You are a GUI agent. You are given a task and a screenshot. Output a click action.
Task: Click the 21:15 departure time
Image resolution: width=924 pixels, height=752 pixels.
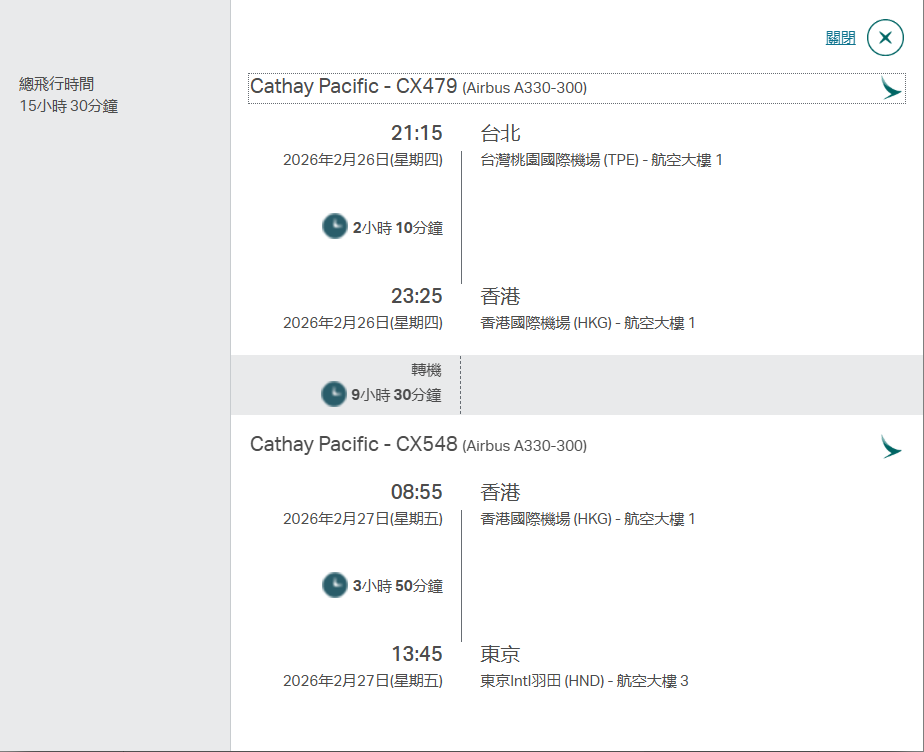pos(417,133)
